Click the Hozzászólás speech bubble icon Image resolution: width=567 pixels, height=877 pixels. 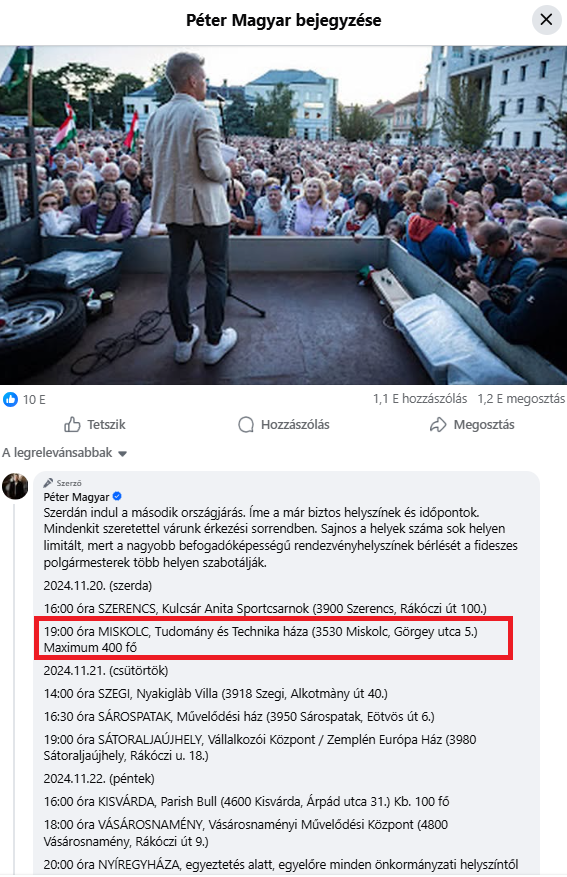click(x=246, y=425)
